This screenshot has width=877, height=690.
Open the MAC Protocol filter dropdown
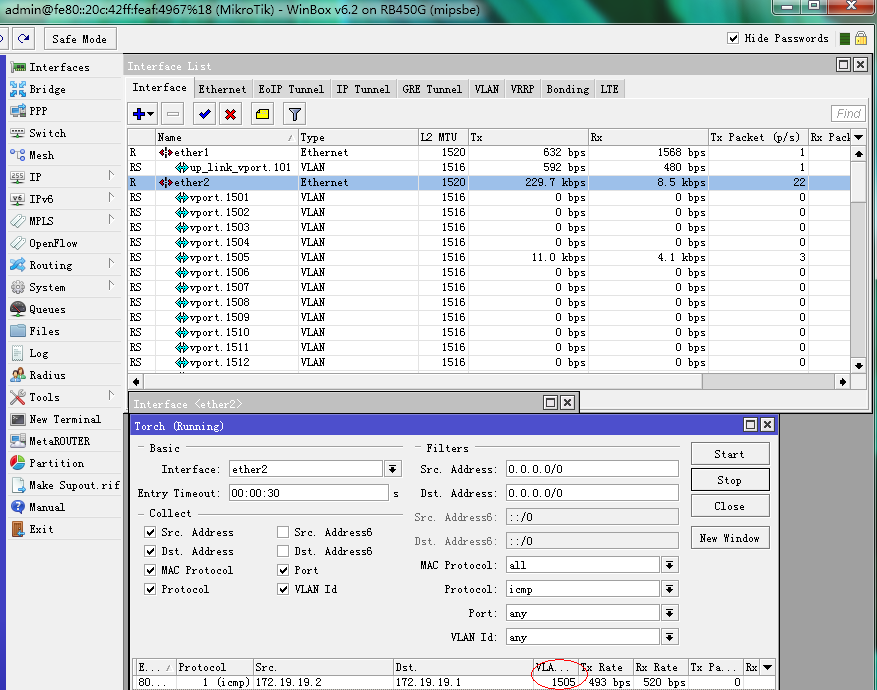pyautogui.click(x=669, y=565)
